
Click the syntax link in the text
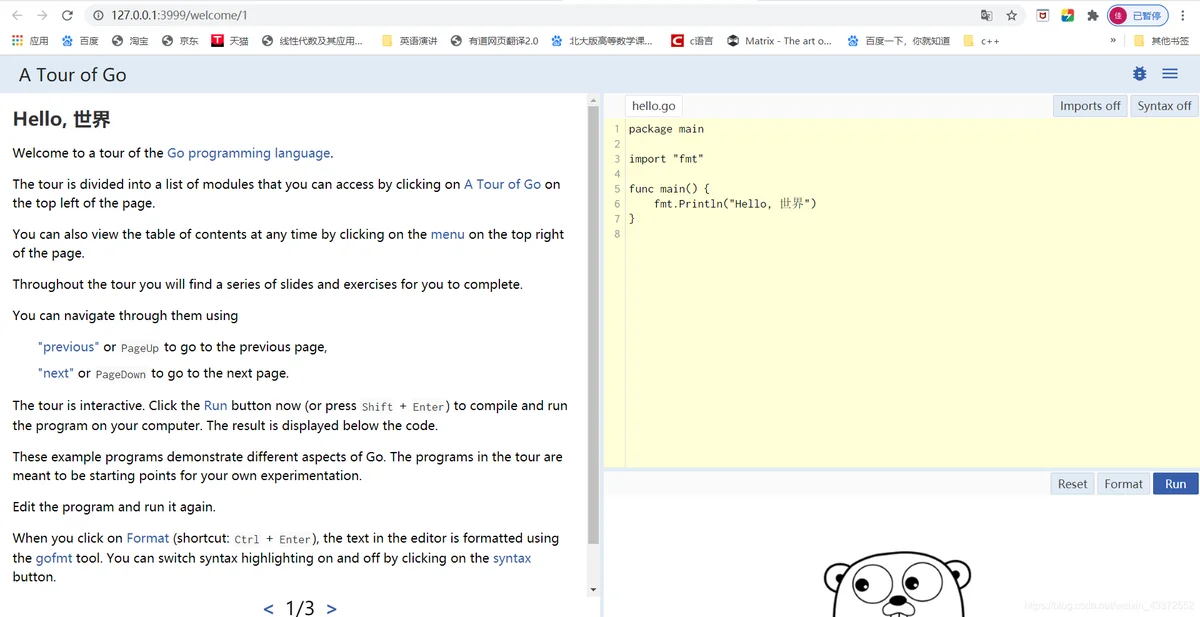pyautogui.click(x=512, y=558)
